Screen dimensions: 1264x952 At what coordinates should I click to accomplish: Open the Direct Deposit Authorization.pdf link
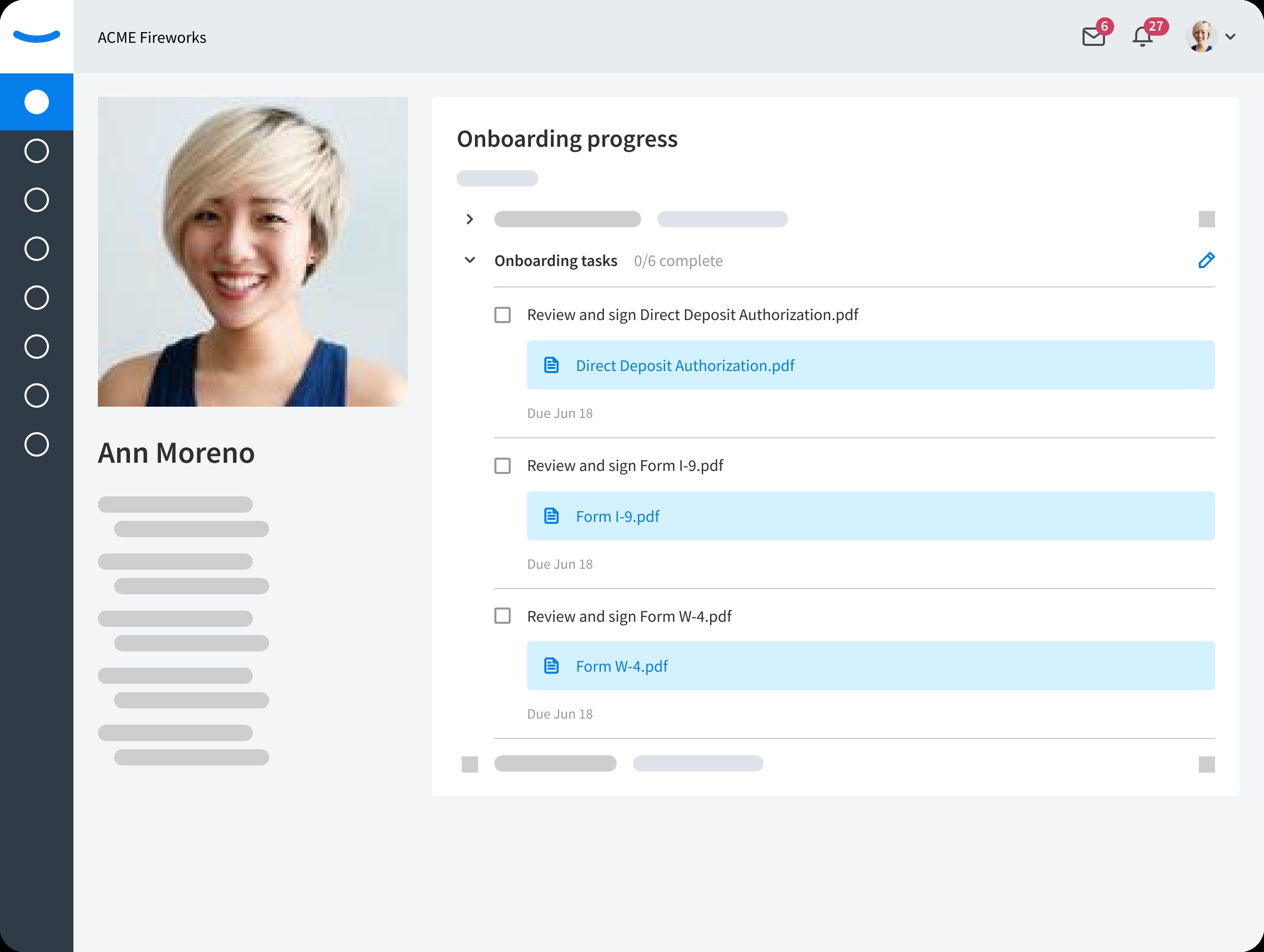pos(684,366)
